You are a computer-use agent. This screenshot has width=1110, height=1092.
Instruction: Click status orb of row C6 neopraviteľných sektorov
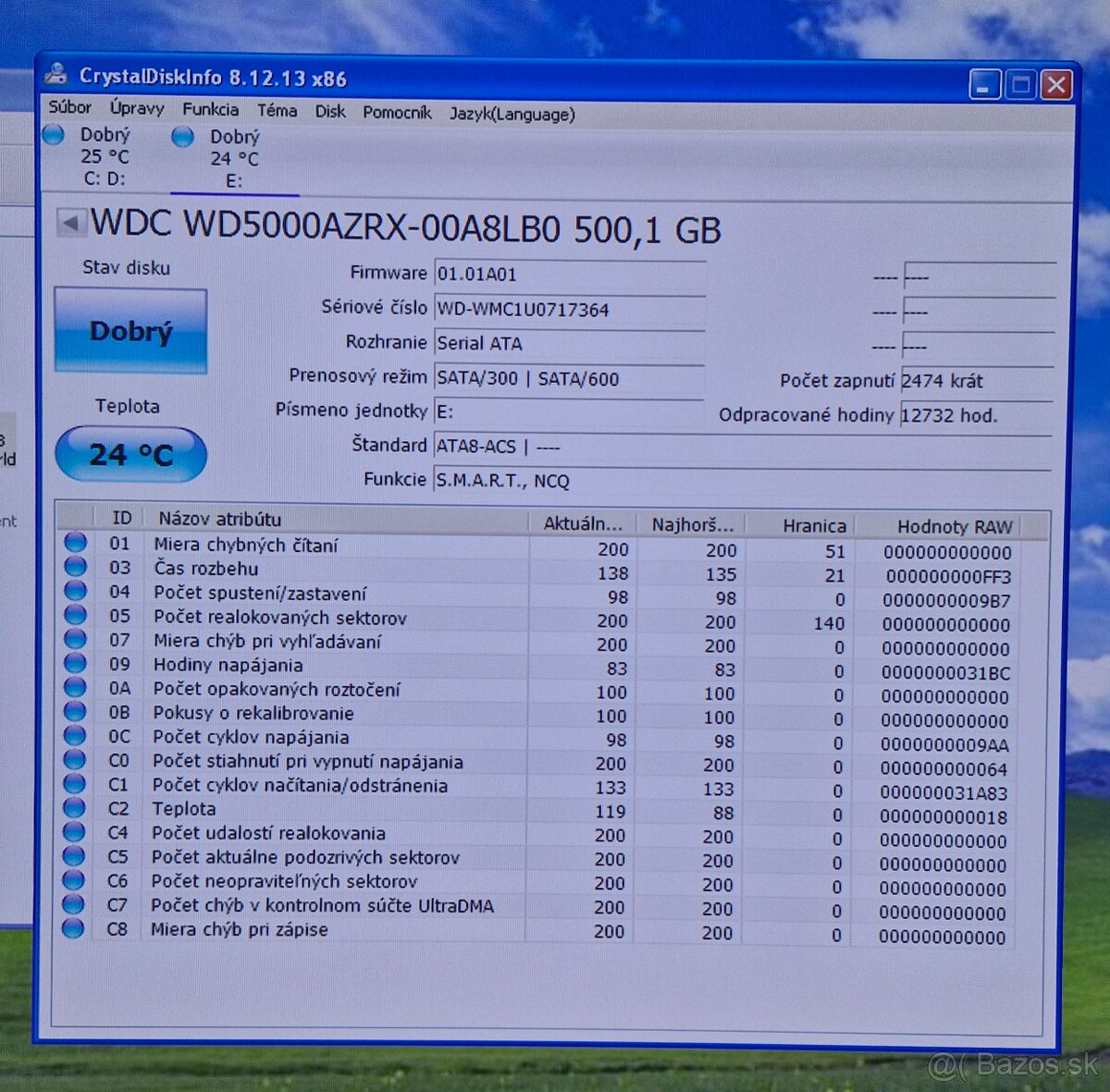pyautogui.click(x=74, y=878)
